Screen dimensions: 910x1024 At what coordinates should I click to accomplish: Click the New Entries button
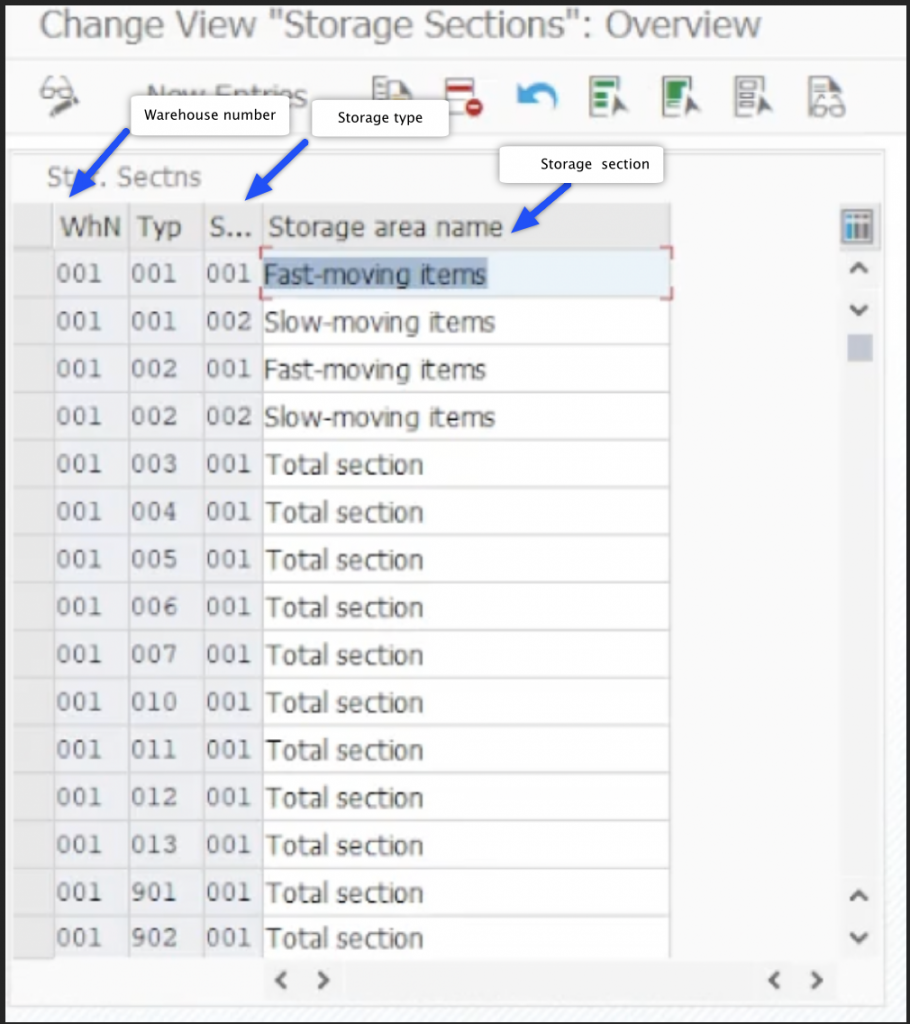point(226,96)
